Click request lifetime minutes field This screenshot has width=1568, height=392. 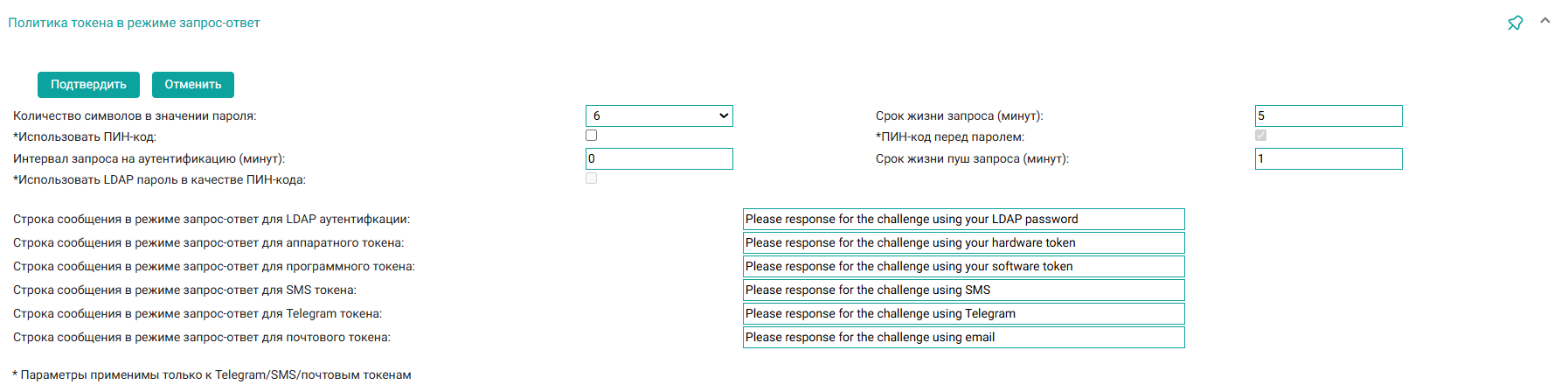[x=1329, y=115]
